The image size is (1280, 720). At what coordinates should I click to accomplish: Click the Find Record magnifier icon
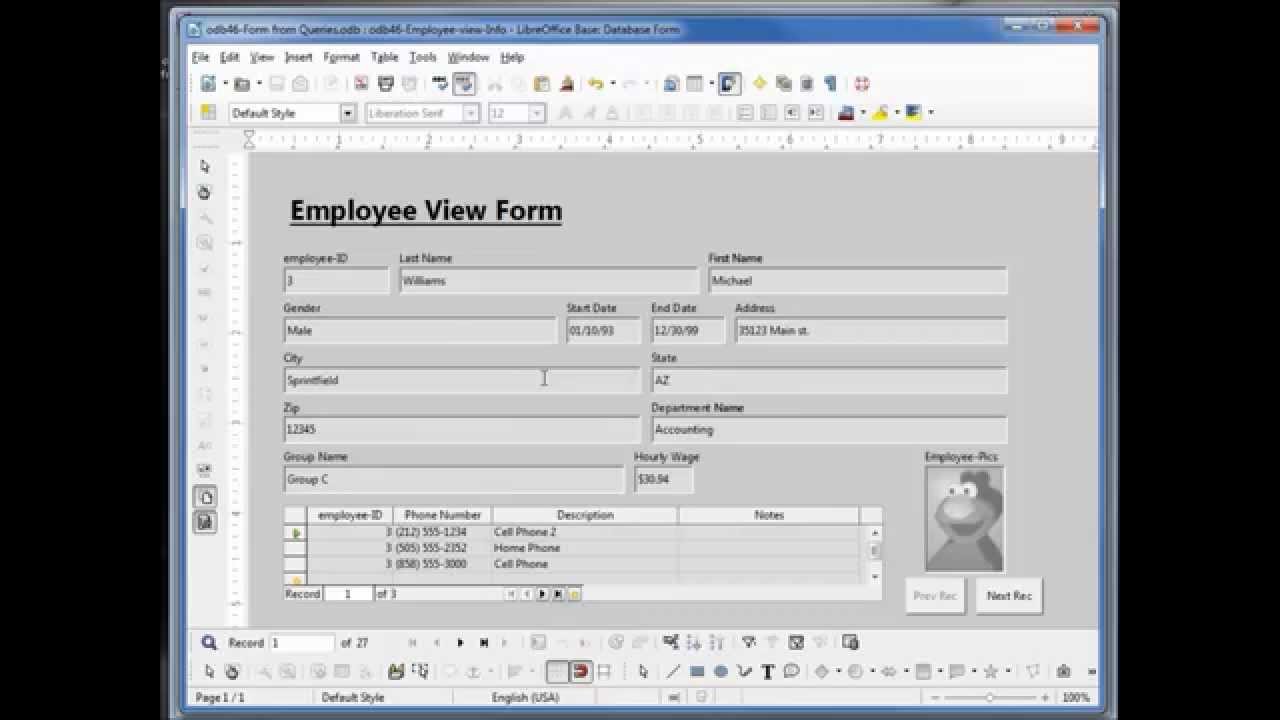(x=209, y=642)
